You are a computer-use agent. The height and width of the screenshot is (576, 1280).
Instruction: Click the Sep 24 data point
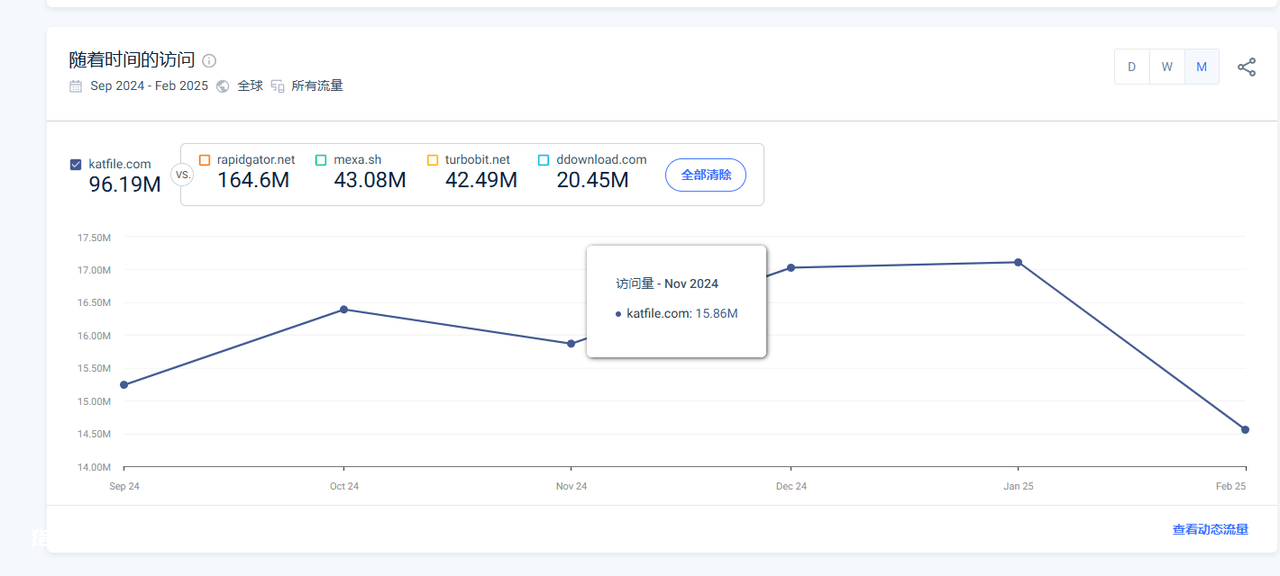[124, 385]
